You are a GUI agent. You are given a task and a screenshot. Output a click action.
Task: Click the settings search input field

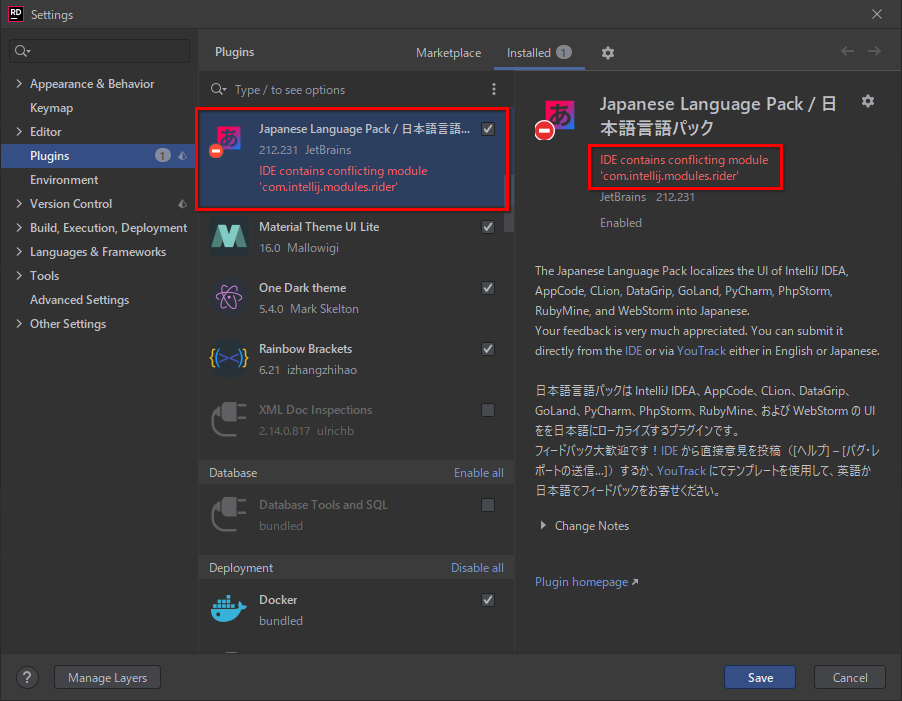100,51
